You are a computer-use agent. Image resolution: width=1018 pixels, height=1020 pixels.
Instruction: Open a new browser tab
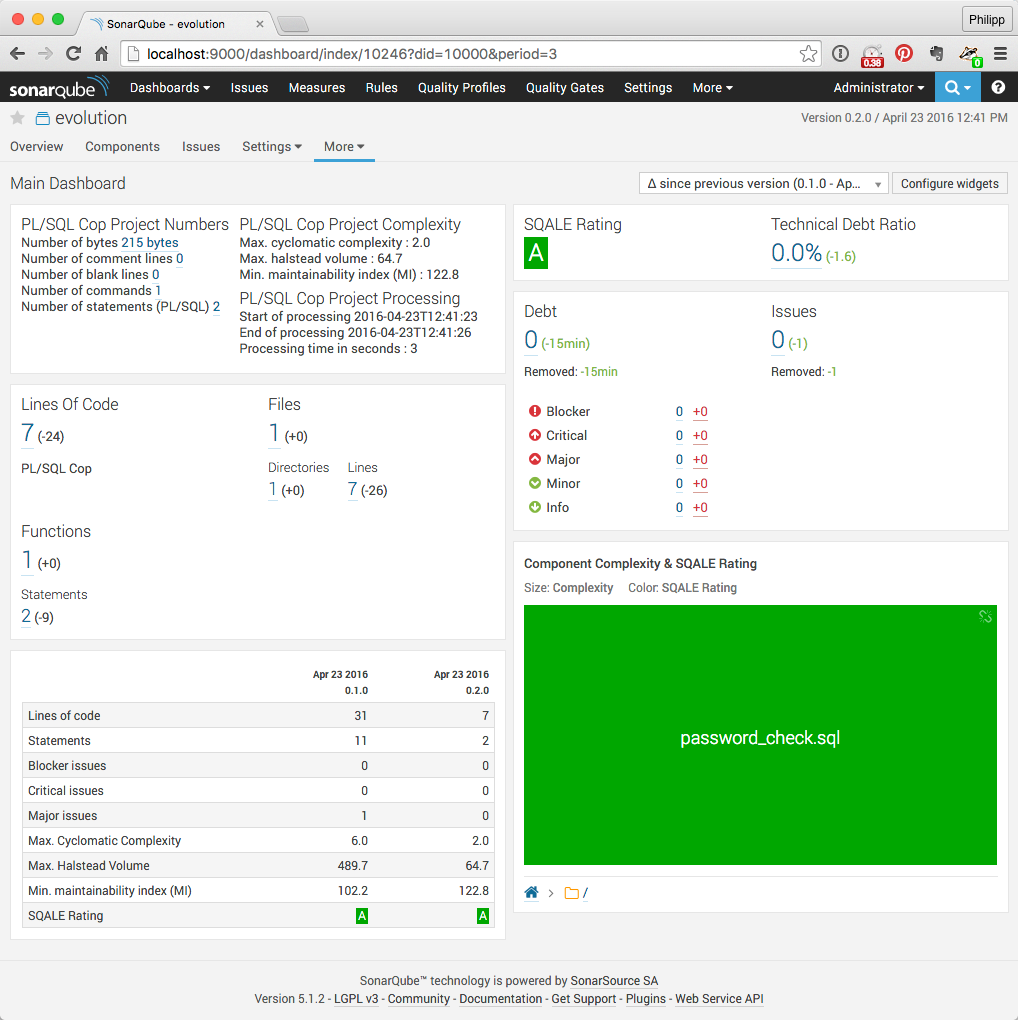coord(293,25)
